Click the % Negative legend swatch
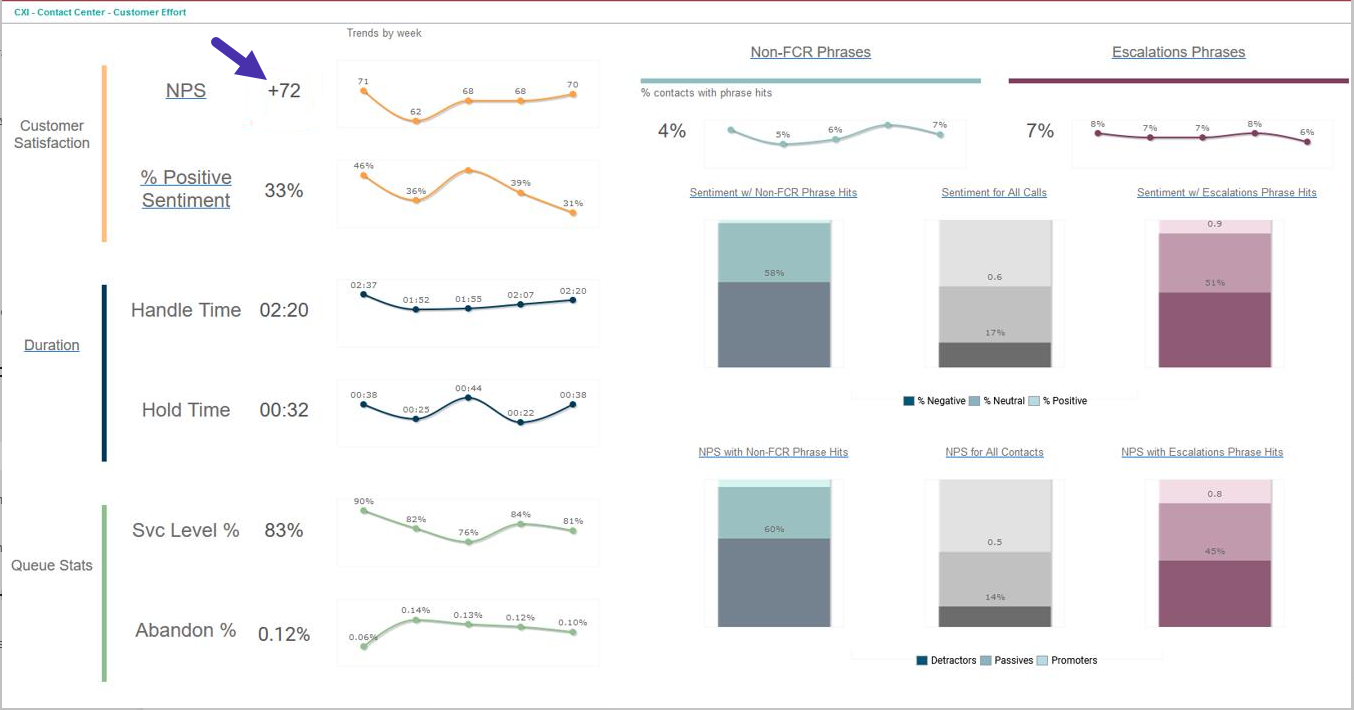The image size is (1354, 710). pyautogui.click(x=909, y=401)
